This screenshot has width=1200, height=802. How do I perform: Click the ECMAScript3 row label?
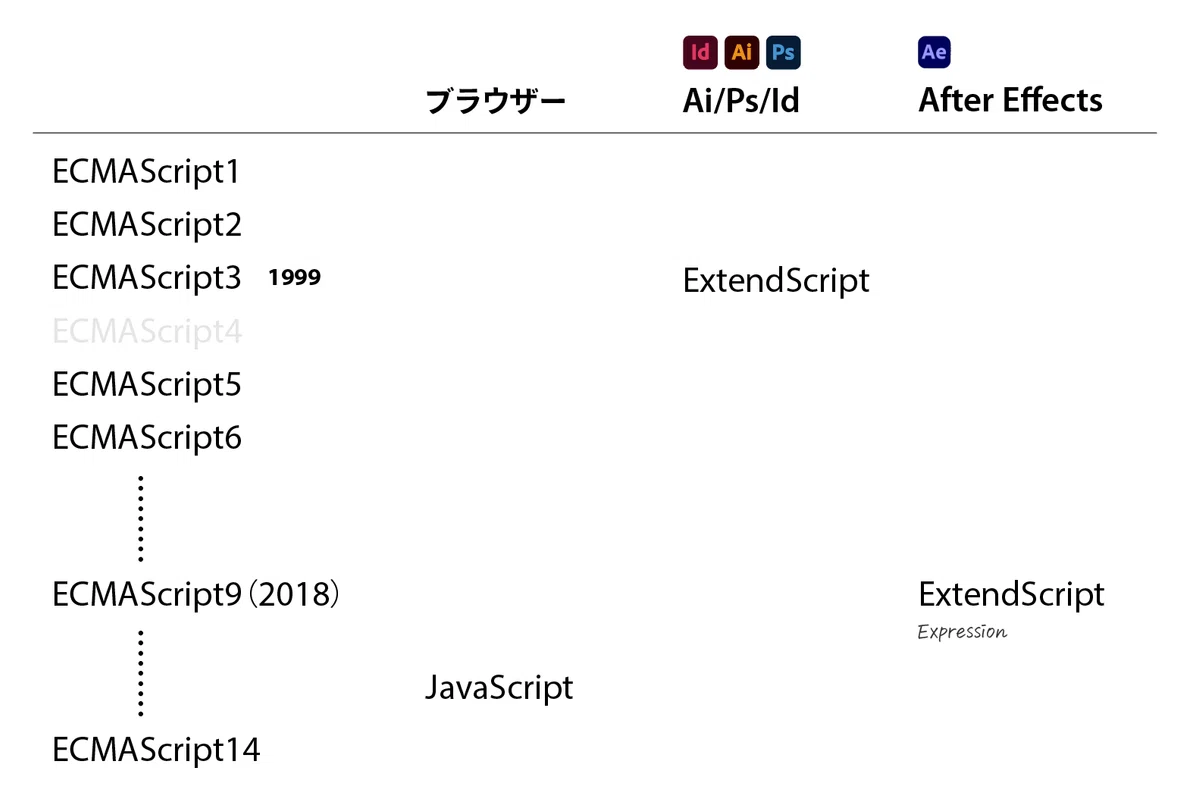(x=147, y=278)
